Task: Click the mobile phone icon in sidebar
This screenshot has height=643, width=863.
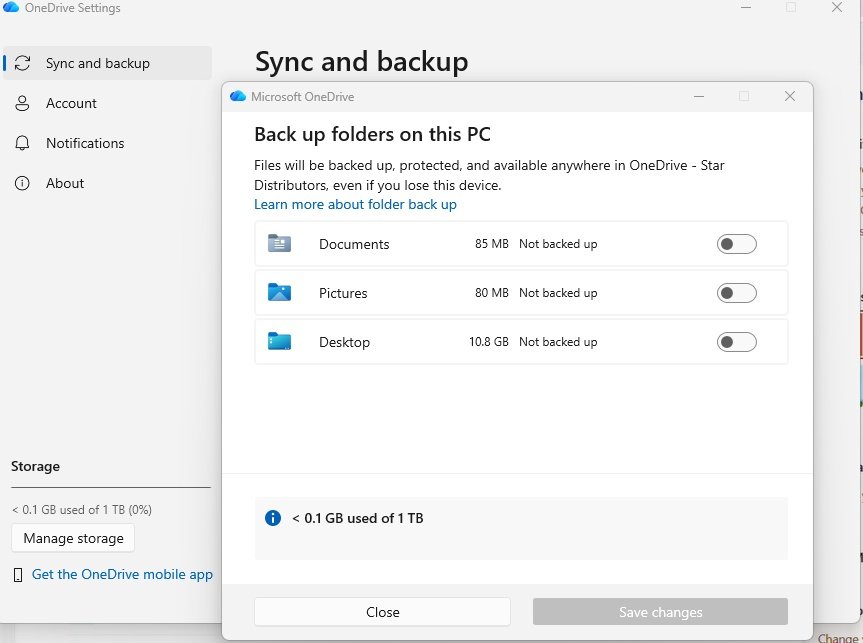Action: click(x=18, y=575)
